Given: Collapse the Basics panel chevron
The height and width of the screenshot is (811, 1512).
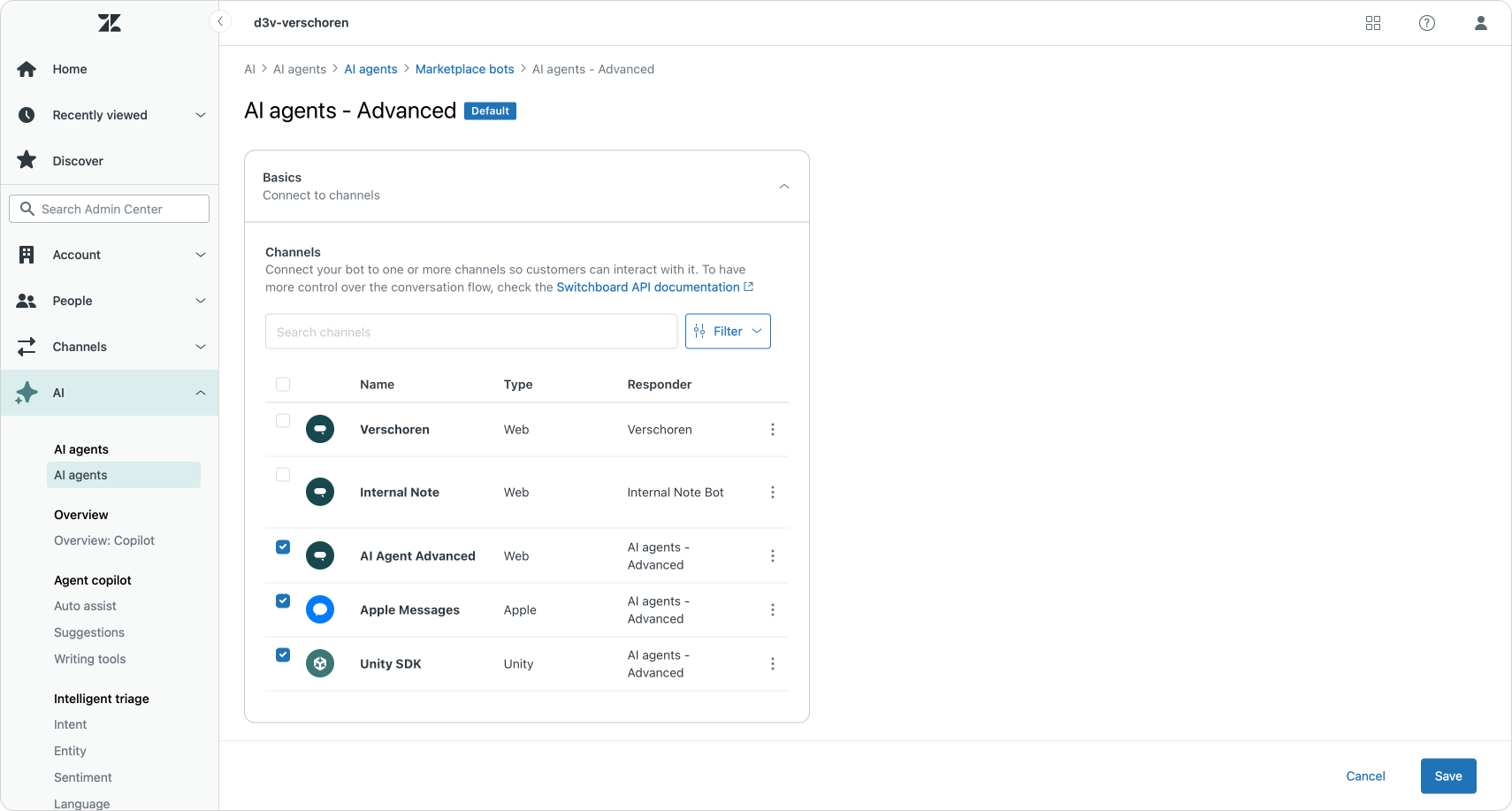Looking at the screenshot, I should coord(784,187).
